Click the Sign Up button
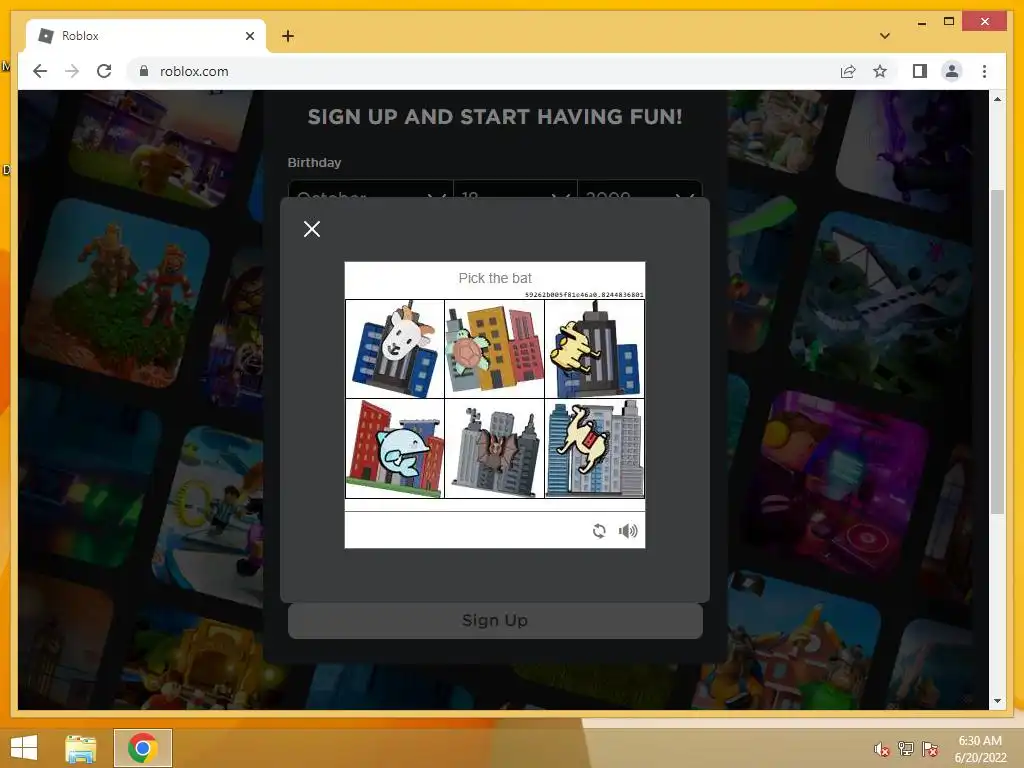1024x768 pixels. point(495,620)
